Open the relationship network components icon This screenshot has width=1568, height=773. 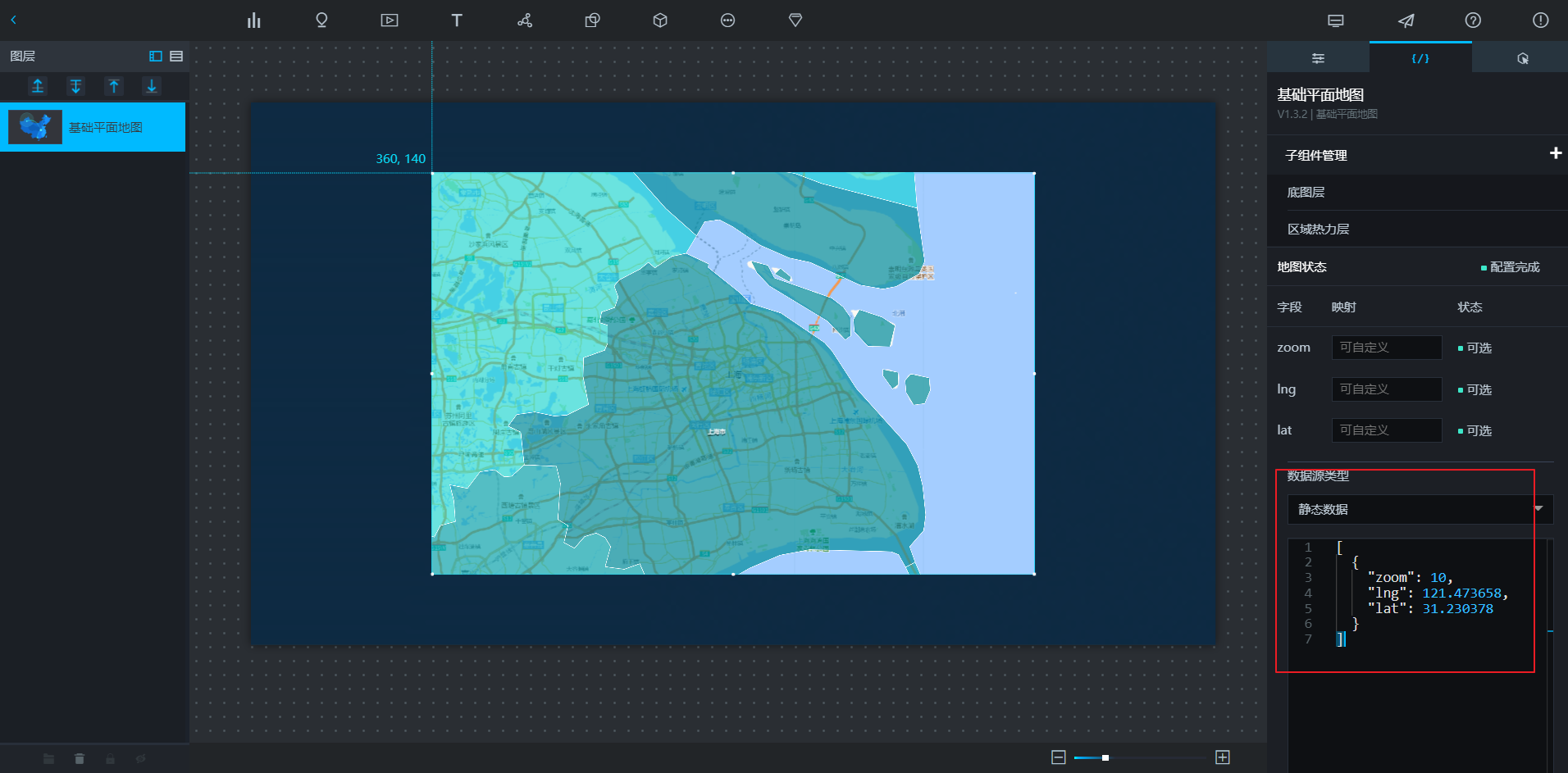525,20
